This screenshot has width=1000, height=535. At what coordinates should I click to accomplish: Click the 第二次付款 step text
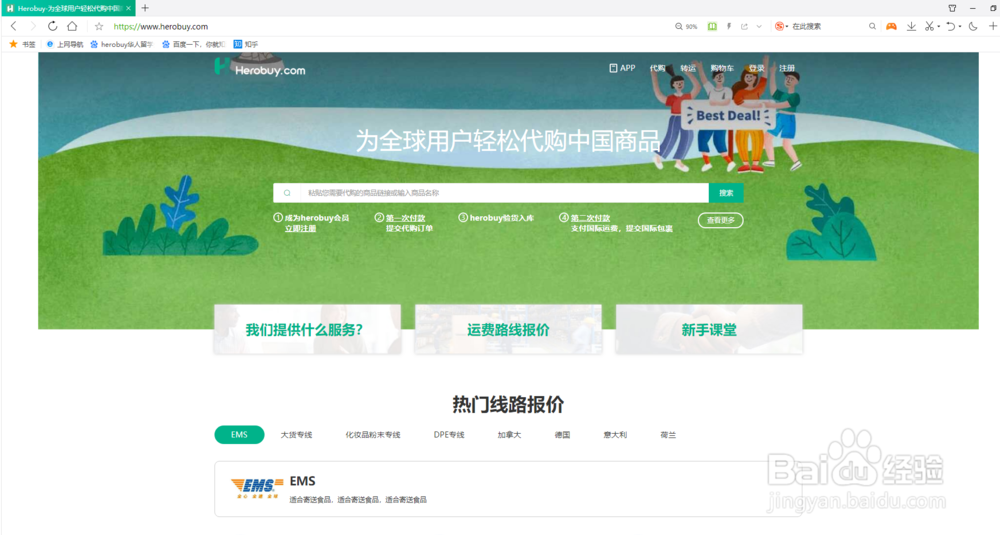tap(590, 218)
